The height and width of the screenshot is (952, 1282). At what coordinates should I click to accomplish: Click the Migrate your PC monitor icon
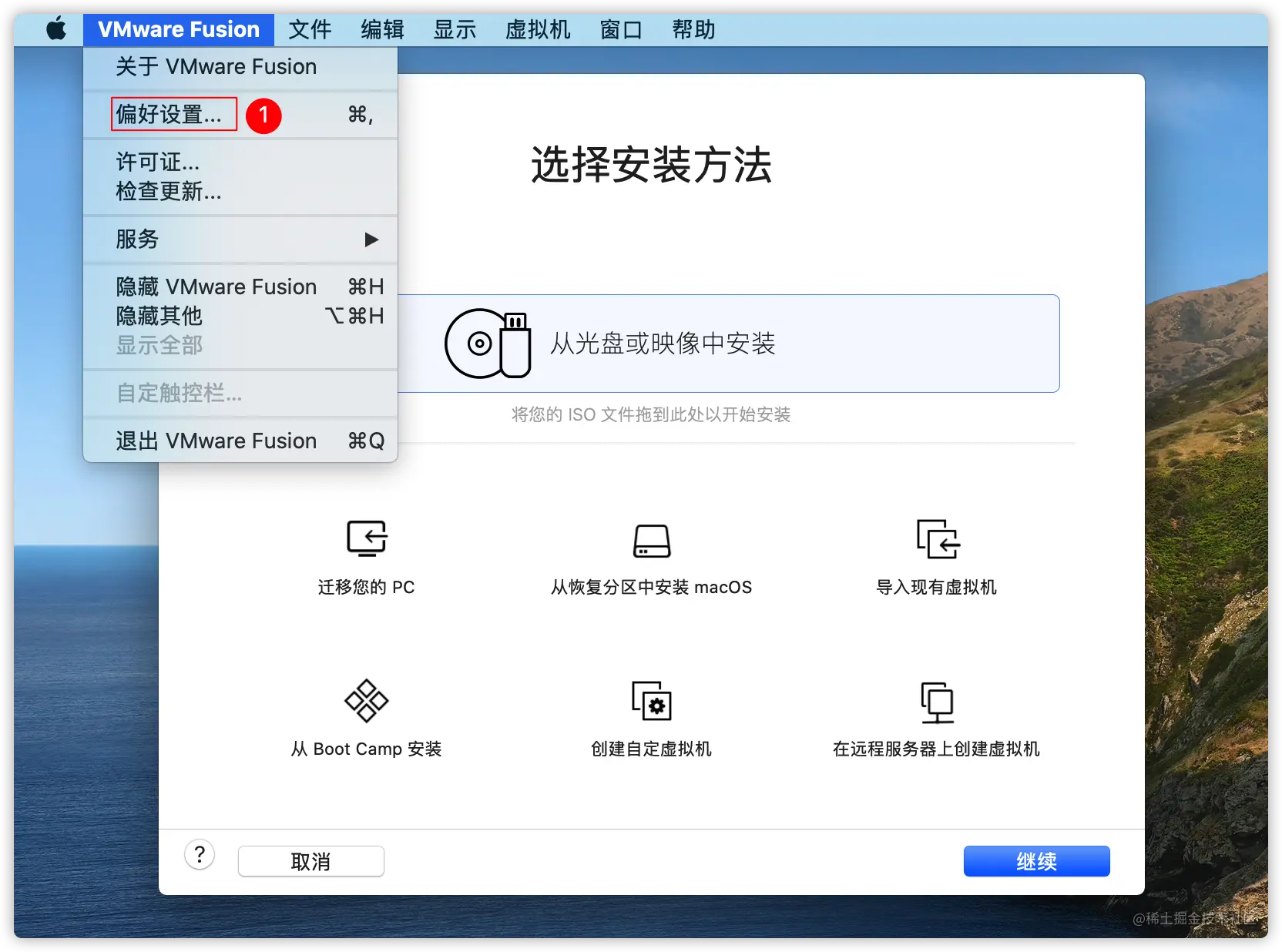(x=367, y=538)
